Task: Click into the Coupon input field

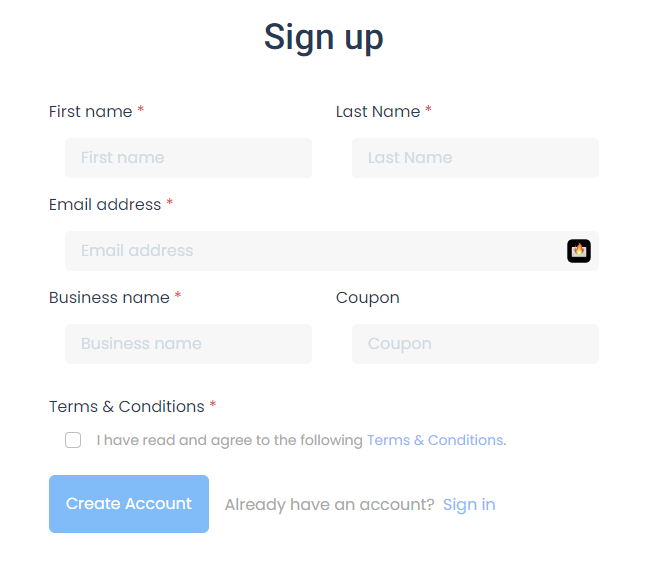Action: pos(475,344)
